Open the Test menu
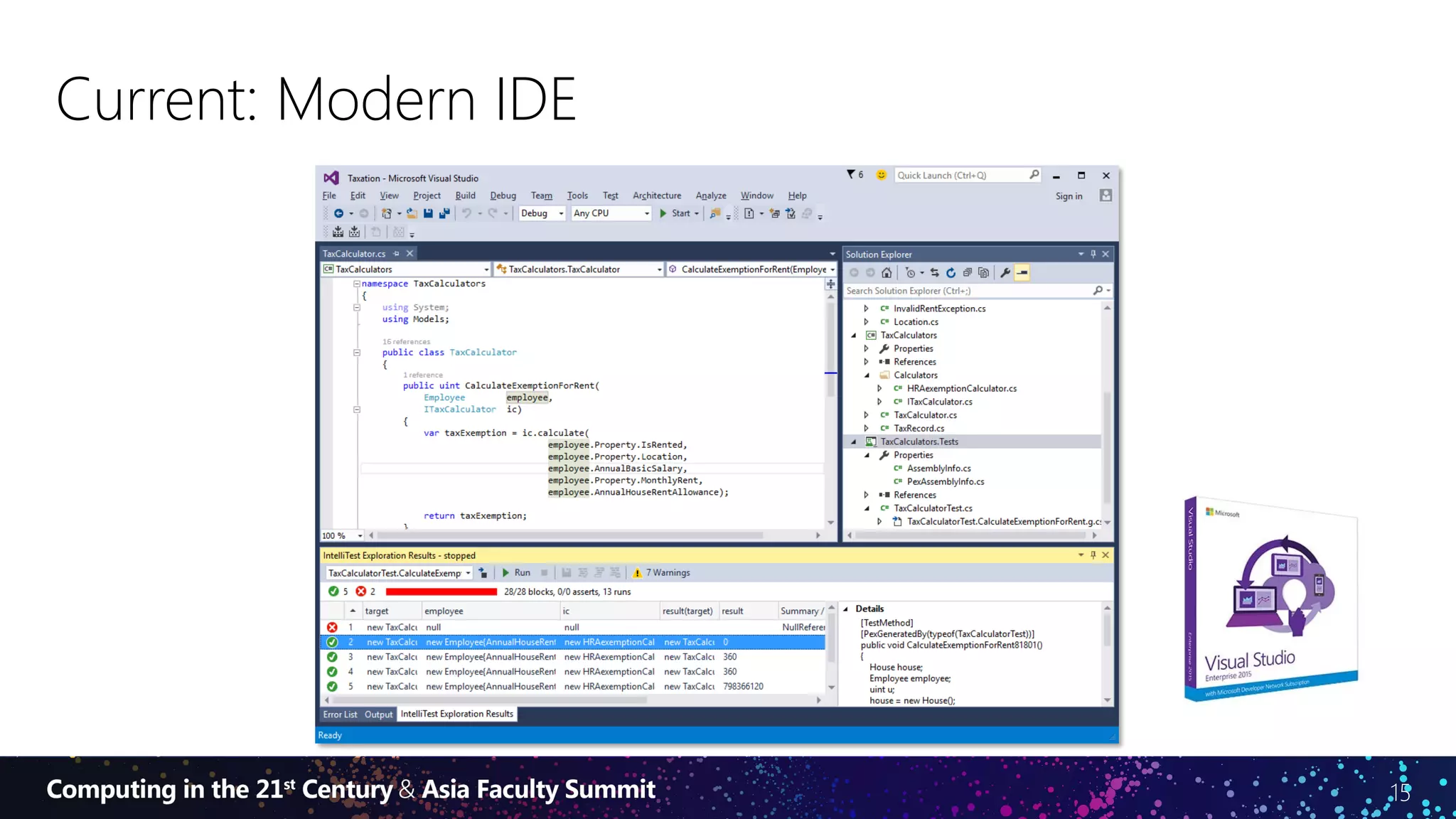Image resolution: width=1456 pixels, height=819 pixels. click(x=611, y=196)
